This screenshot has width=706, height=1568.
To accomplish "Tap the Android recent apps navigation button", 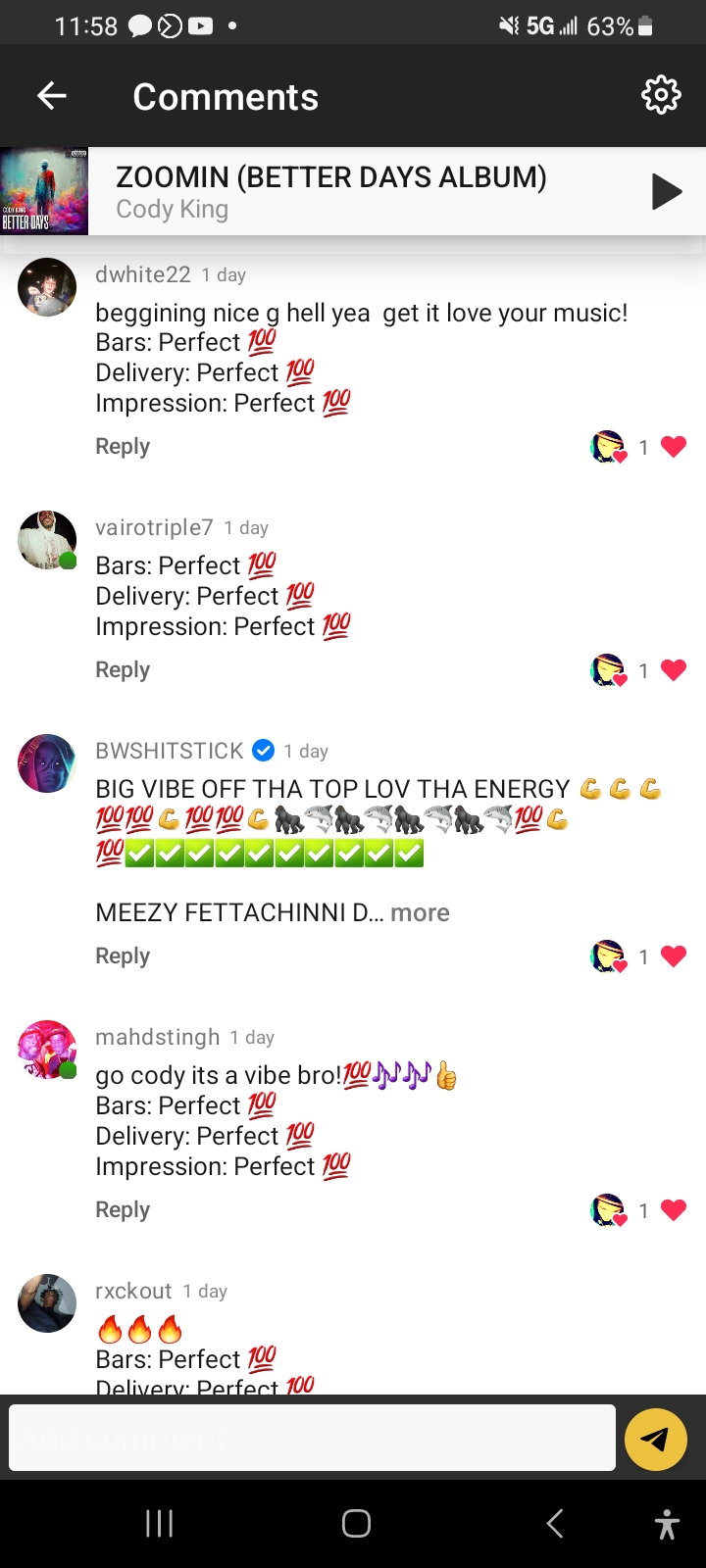I will coord(159,1523).
